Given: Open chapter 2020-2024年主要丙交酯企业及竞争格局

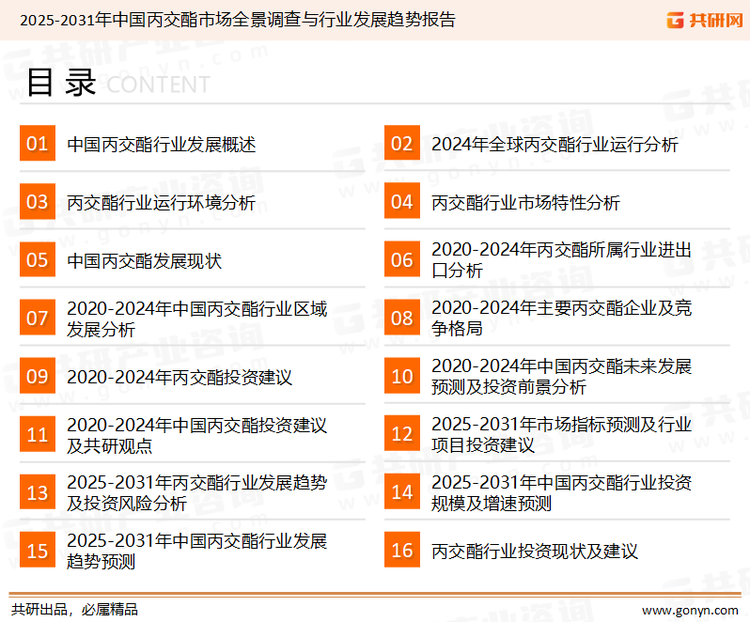Looking at the screenshot, I should (561, 318).
